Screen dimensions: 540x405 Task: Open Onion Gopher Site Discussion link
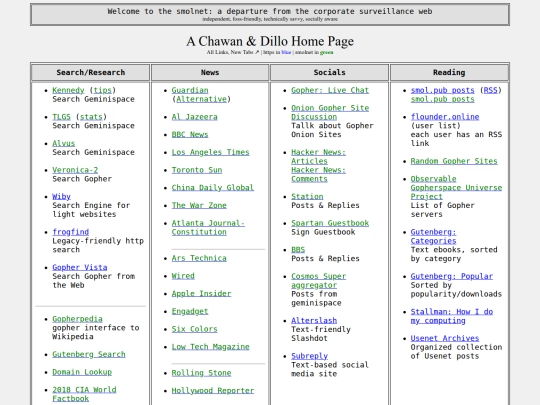click(x=330, y=112)
